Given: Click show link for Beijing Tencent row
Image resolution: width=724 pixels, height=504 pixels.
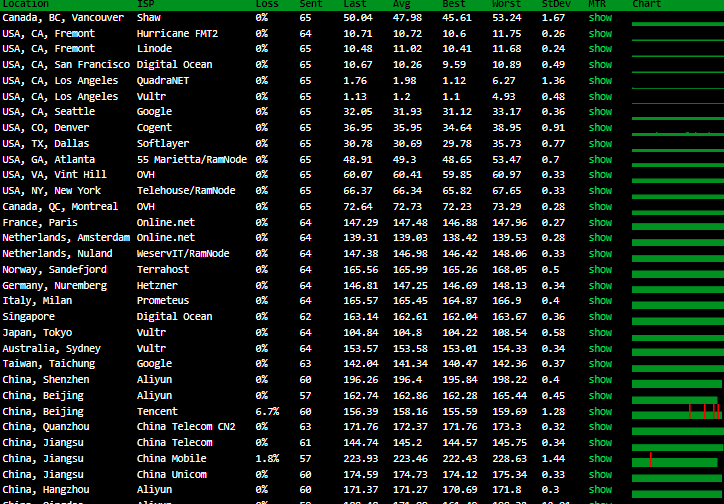Looking at the screenshot, I should 600,412.
